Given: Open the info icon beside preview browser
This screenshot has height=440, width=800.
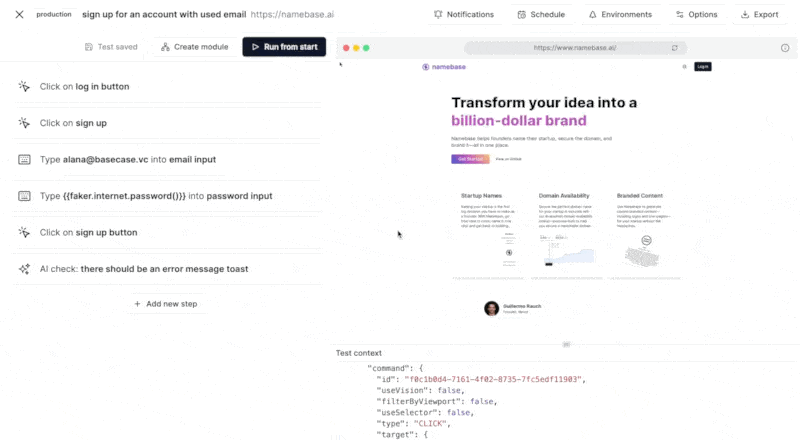Looking at the screenshot, I should (785, 48).
